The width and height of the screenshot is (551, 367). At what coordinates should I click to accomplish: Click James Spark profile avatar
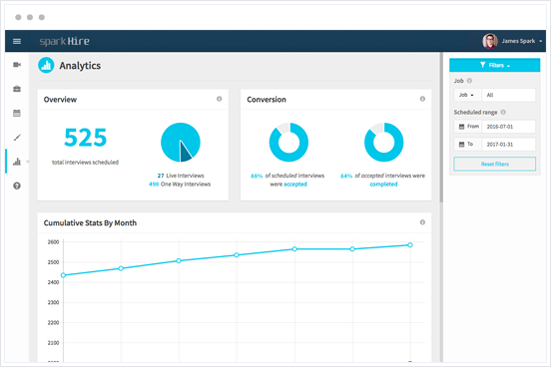click(490, 41)
